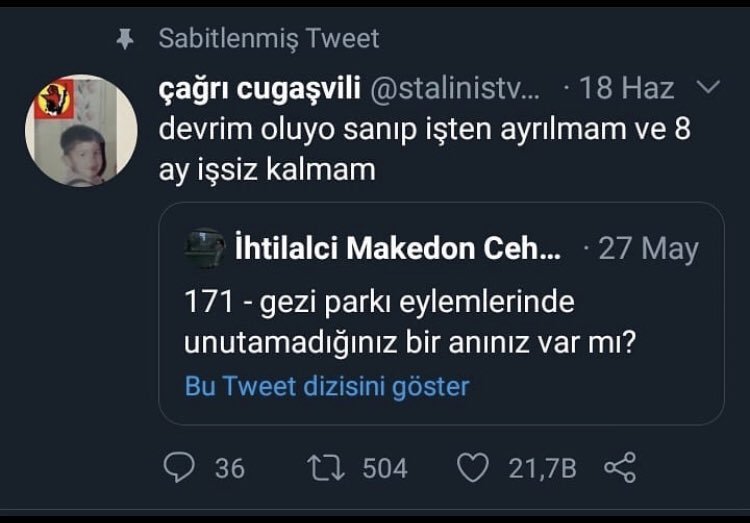The width and height of the screenshot is (750, 523).
Task: Tap the reply speech bubble icon
Action: [178, 467]
